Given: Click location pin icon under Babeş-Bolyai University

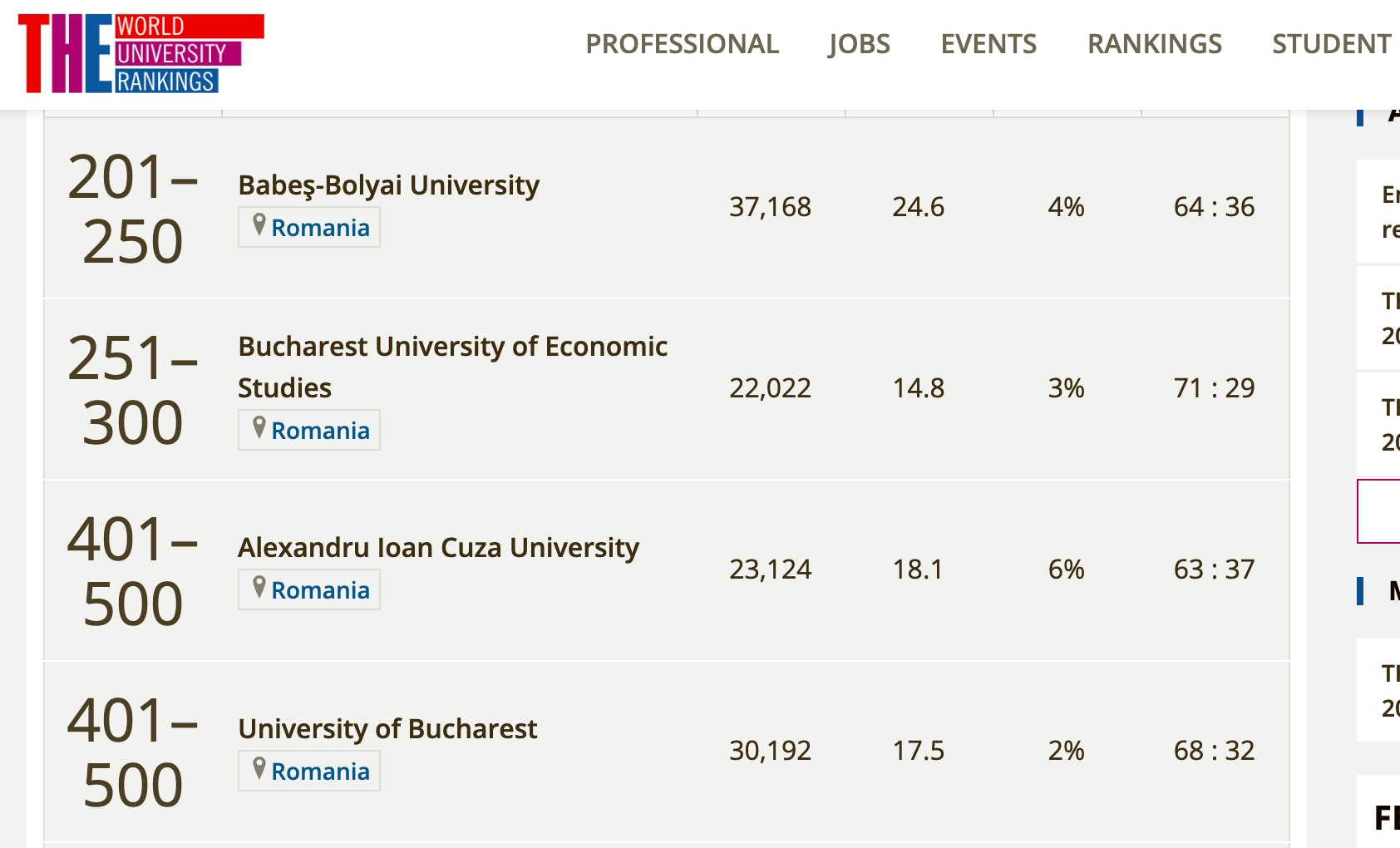Looking at the screenshot, I should (x=259, y=225).
